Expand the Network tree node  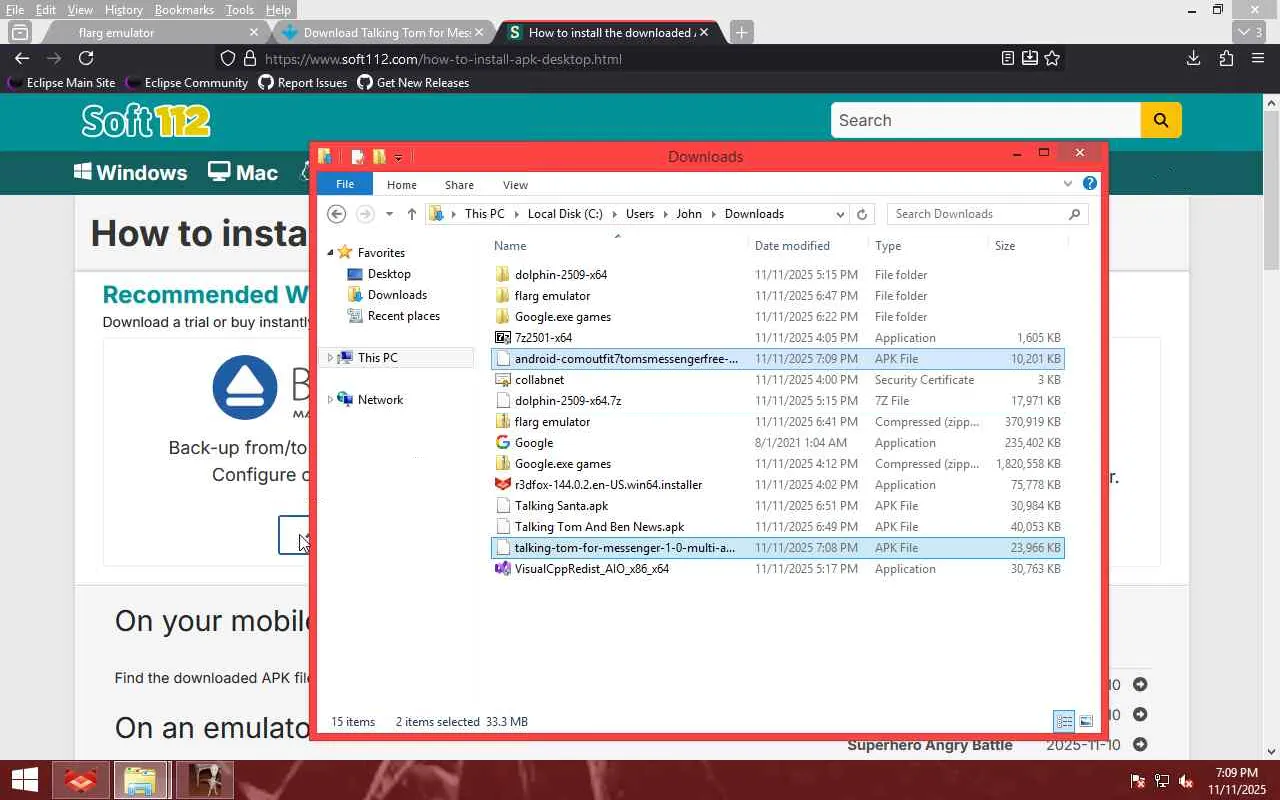pyautogui.click(x=330, y=400)
